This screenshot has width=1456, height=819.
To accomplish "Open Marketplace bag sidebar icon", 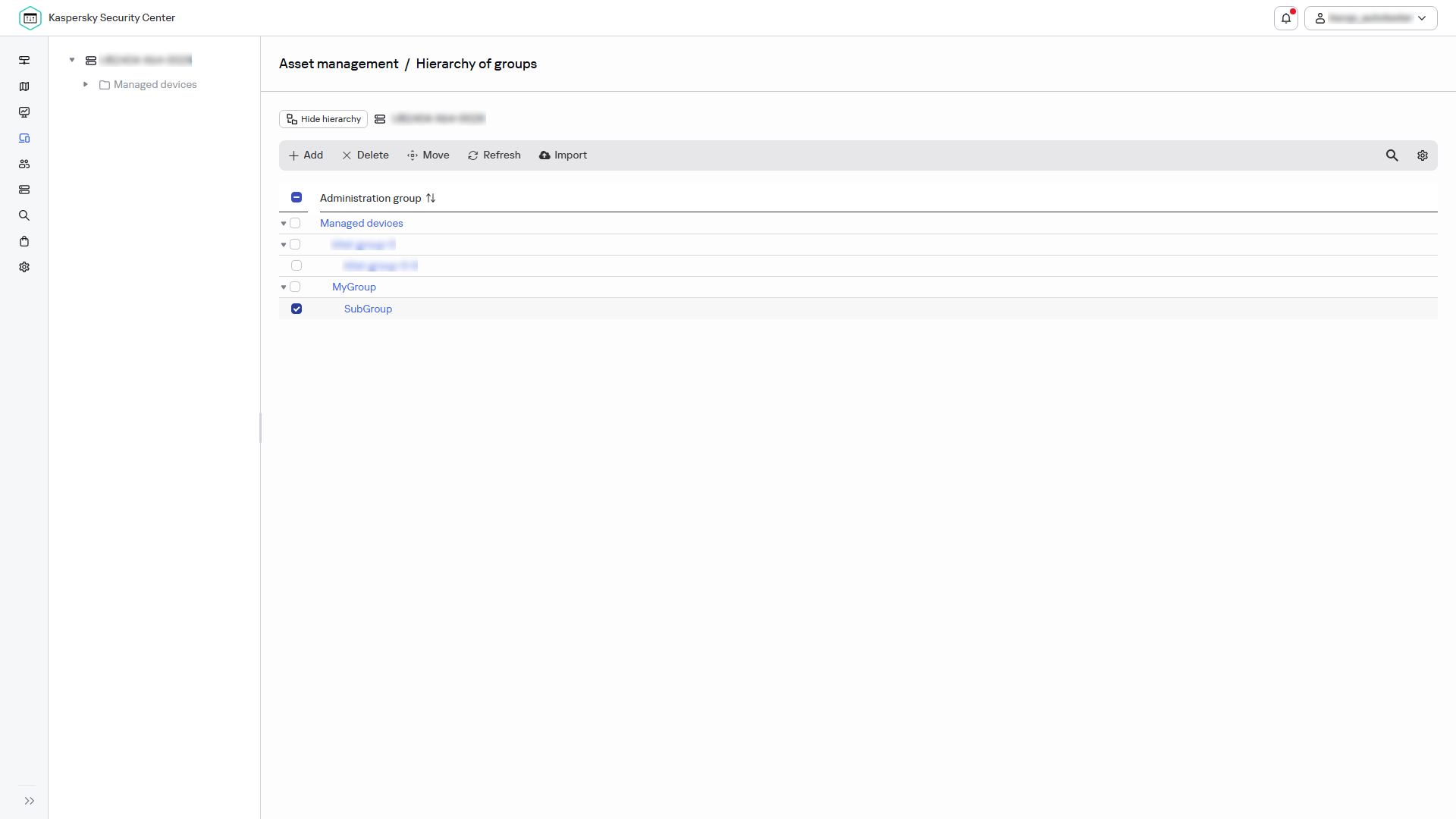I will pos(24,241).
